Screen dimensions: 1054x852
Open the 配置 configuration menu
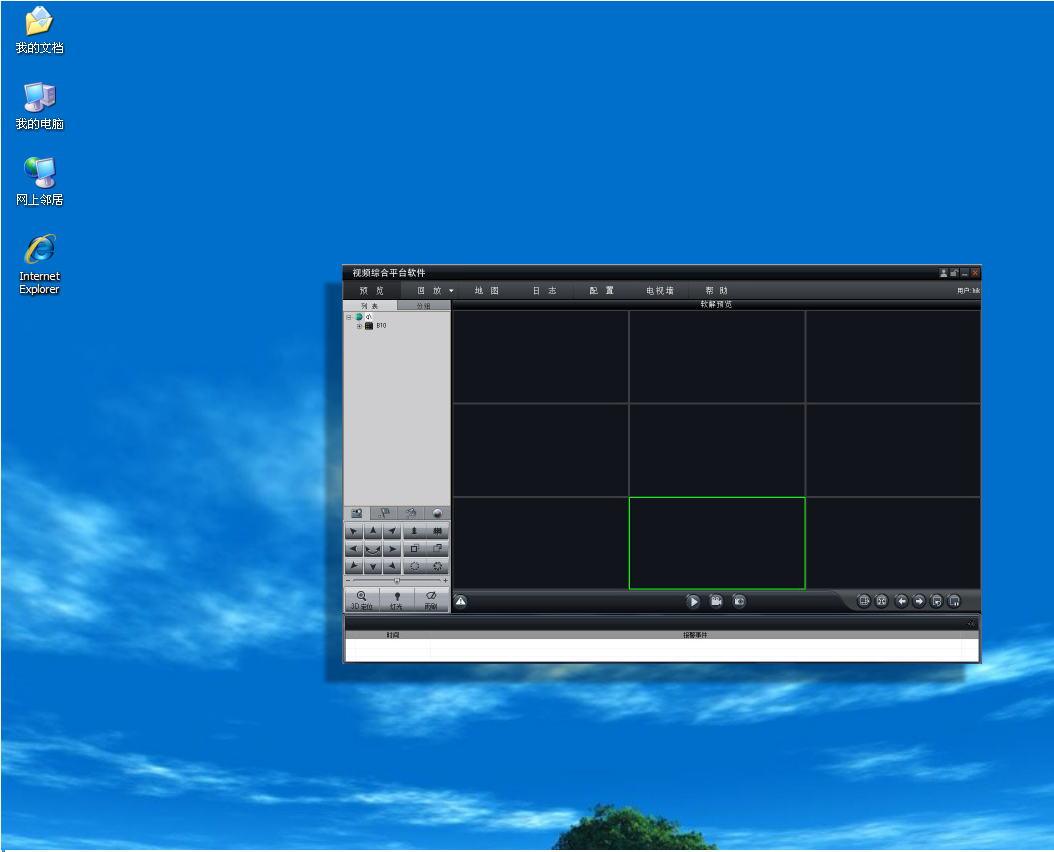coord(602,291)
